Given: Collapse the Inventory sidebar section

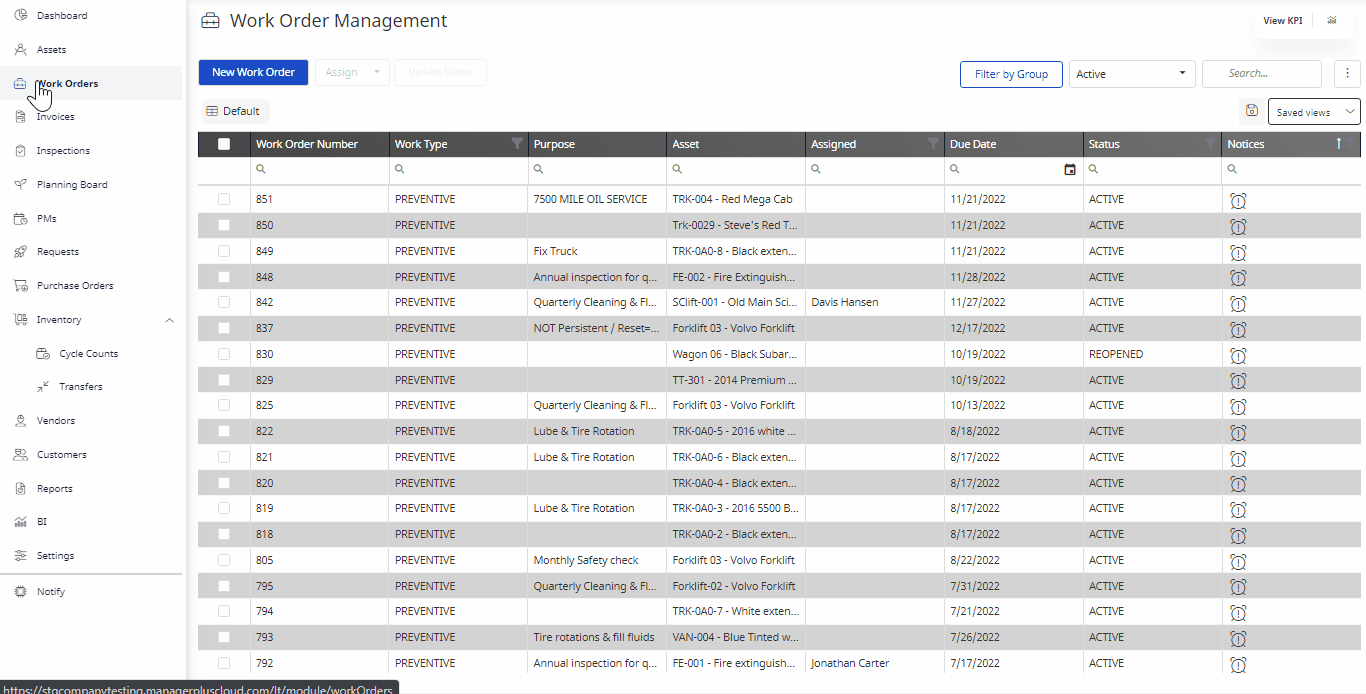Looking at the screenshot, I should [169, 320].
